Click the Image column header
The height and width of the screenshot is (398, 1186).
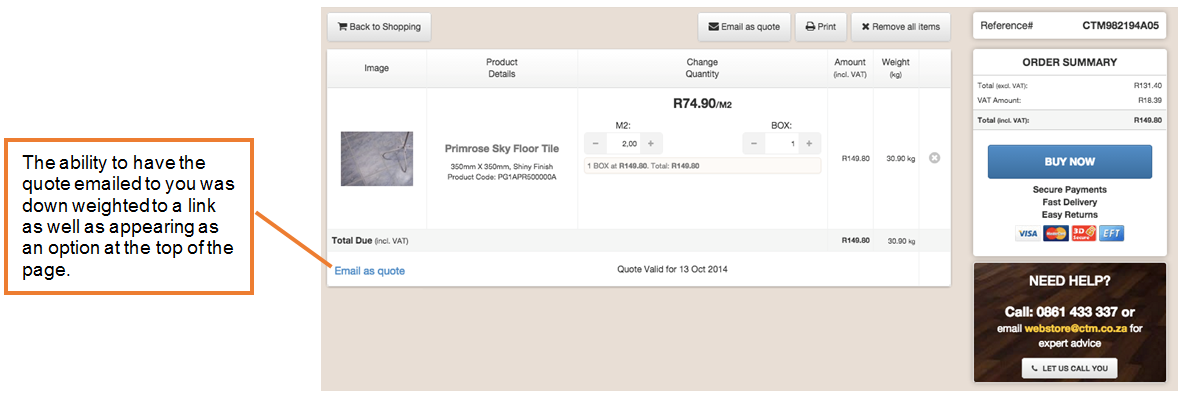click(x=377, y=68)
